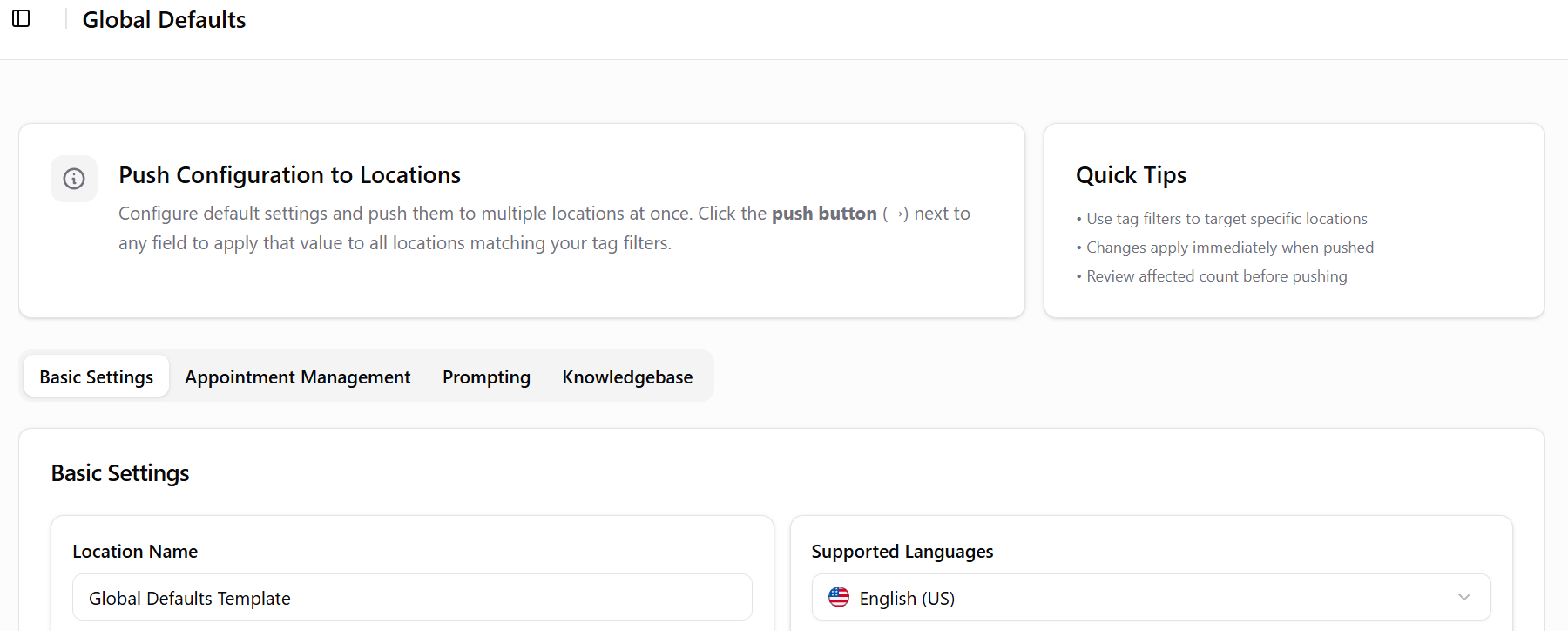Click the tip about using tag filters
The width and height of the screenshot is (1568, 631).
[1226, 219]
